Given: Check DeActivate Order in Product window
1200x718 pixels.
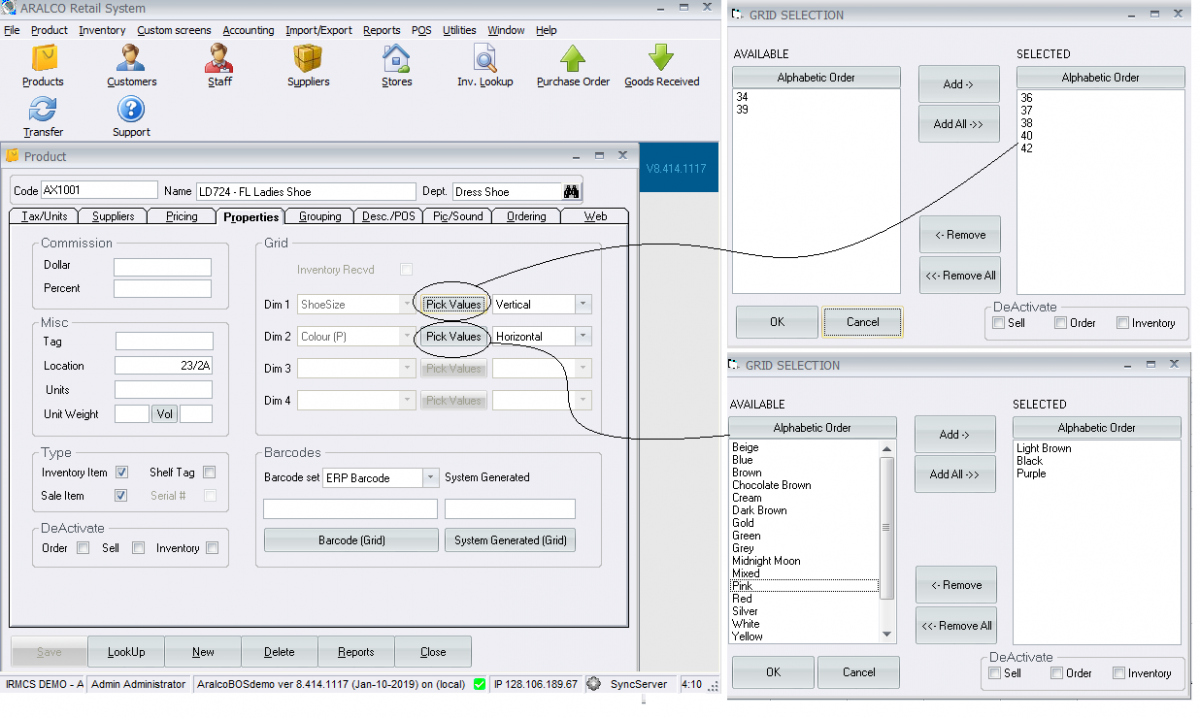Looking at the screenshot, I should pyautogui.click(x=83, y=548).
